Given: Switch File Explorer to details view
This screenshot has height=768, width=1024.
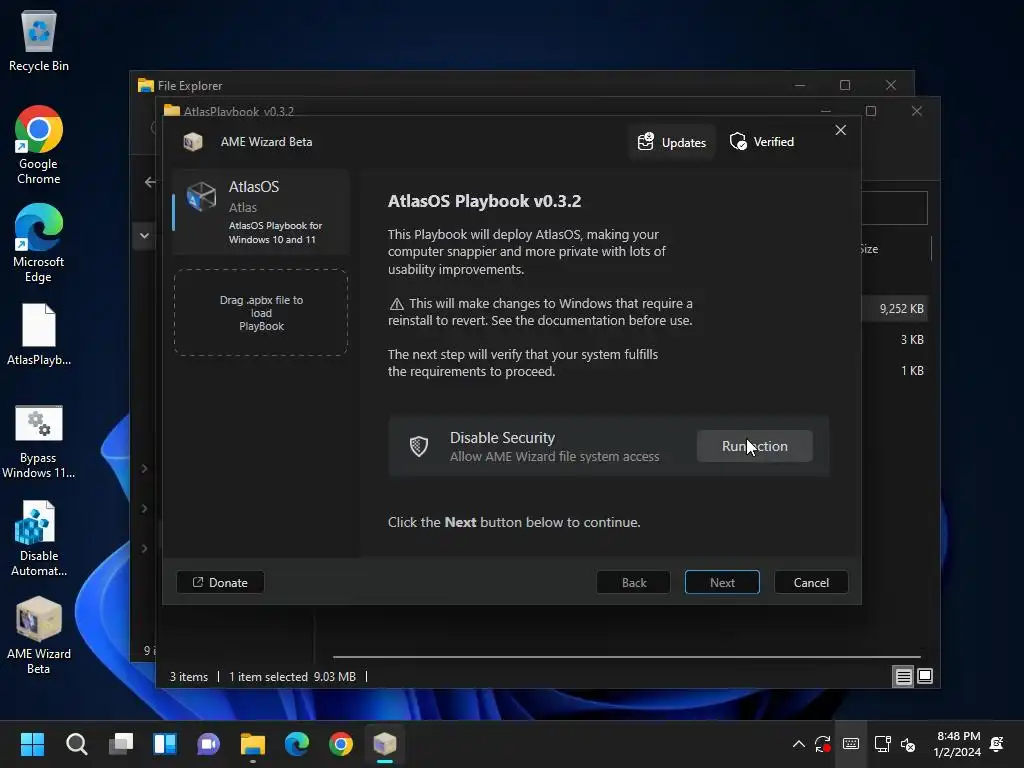Looking at the screenshot, I should click(903, 677).
